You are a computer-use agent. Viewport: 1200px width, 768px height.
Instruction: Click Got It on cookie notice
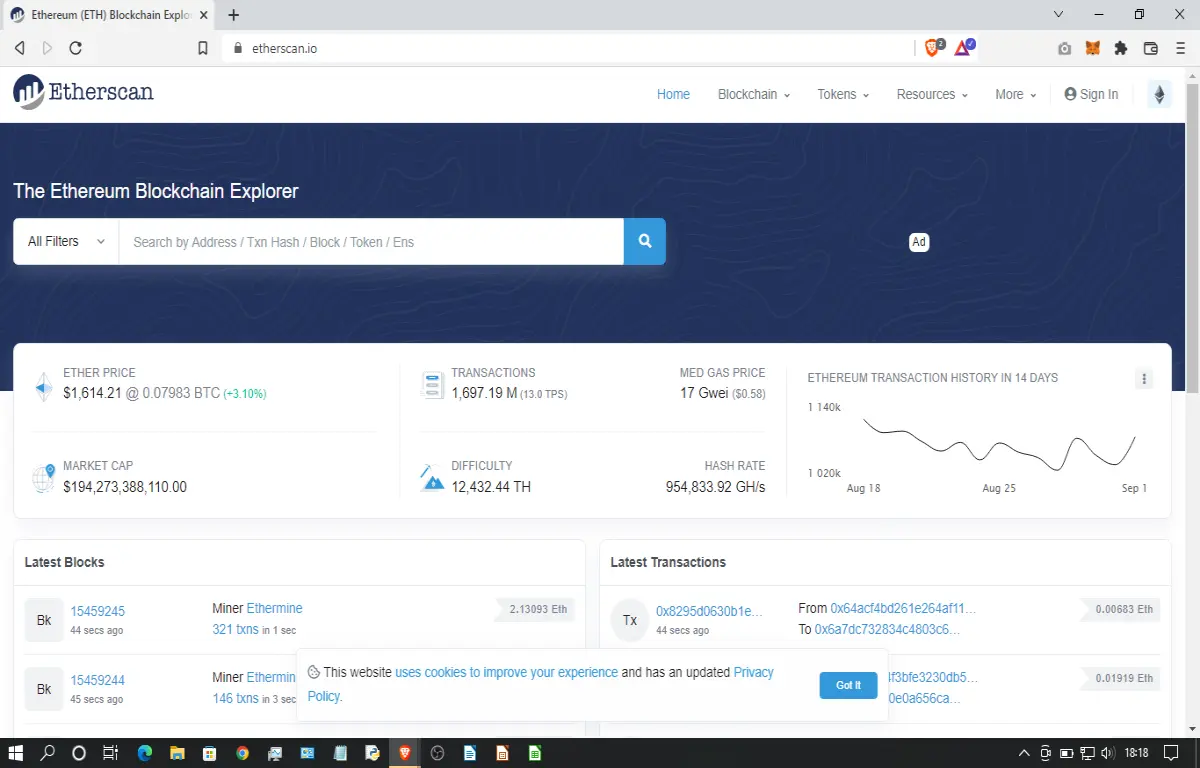848,685
